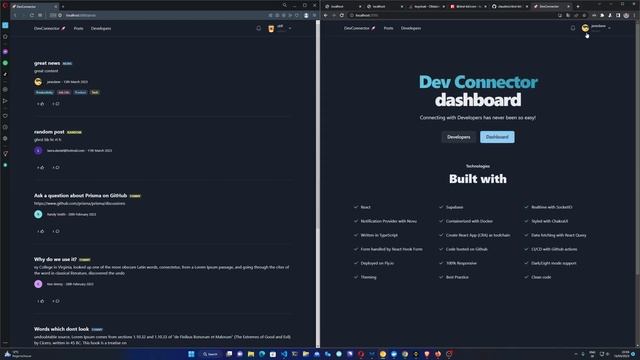Screen dimensions: 640x360
Task: Click yellow tag under 'great news' post
Action: point(95,92)
